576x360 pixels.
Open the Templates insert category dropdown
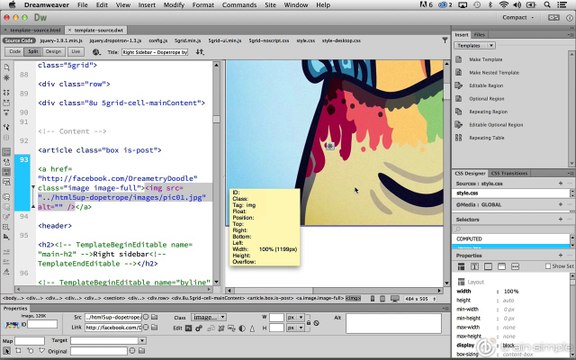(475, 46)
